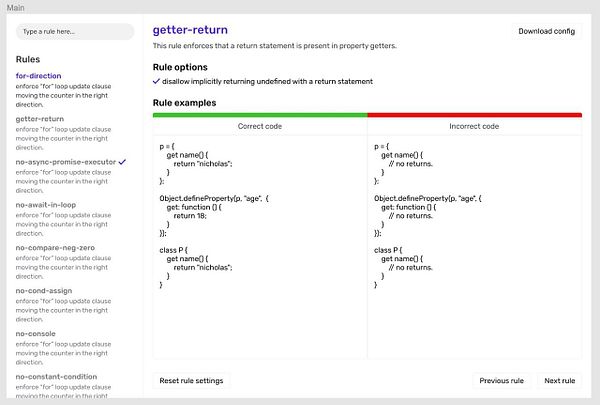This screenshot has height=405, width=600.
Task: Open the getter-return rule in sidebar
Action: (40, 119)
